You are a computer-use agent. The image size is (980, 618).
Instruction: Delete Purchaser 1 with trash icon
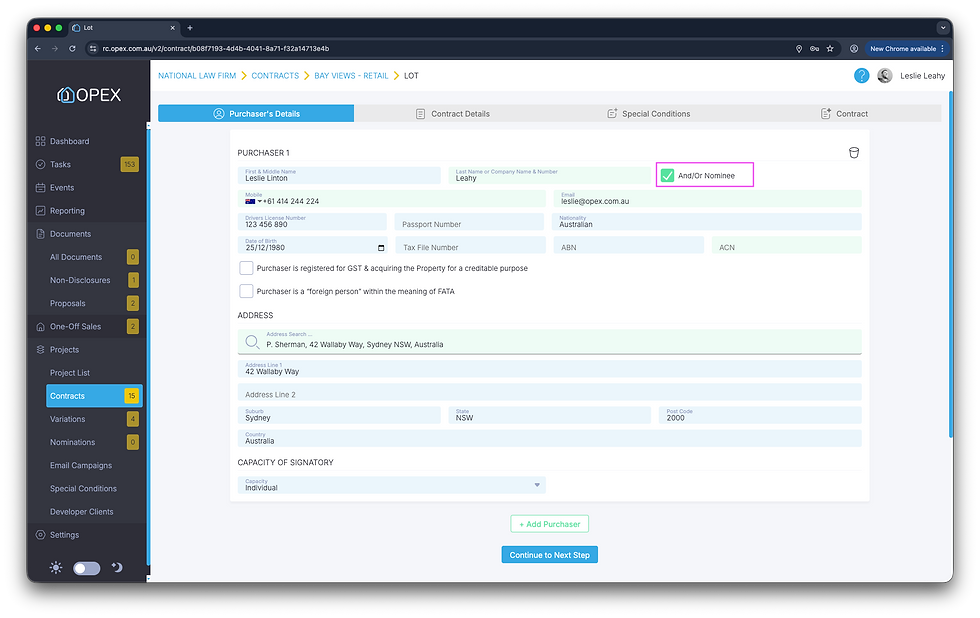(x=854, y=152)
